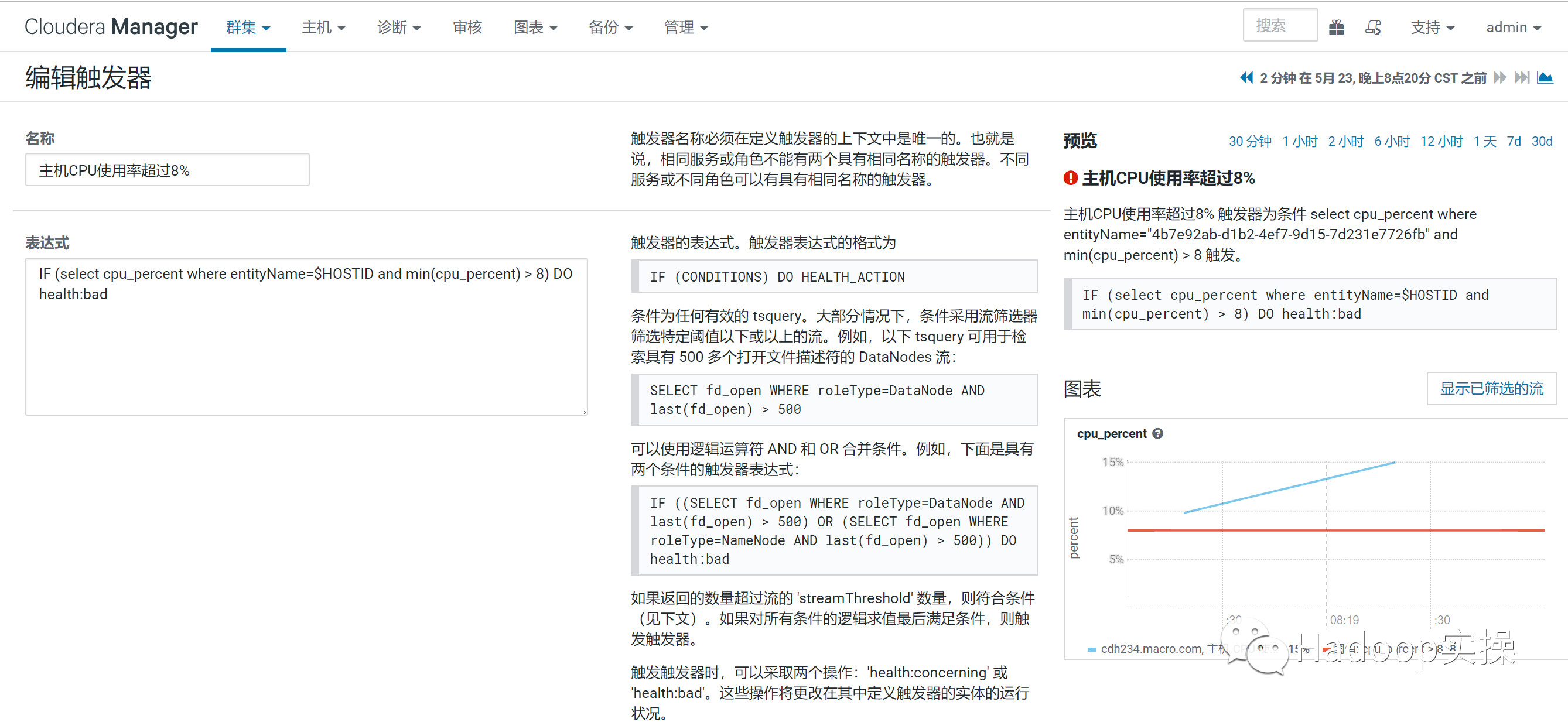The height and width of the screenshot is (722, 1568).
Task: Jump to latest time using skip-to-end icon
Action: pyautogui.click(x=1522, y=77)
